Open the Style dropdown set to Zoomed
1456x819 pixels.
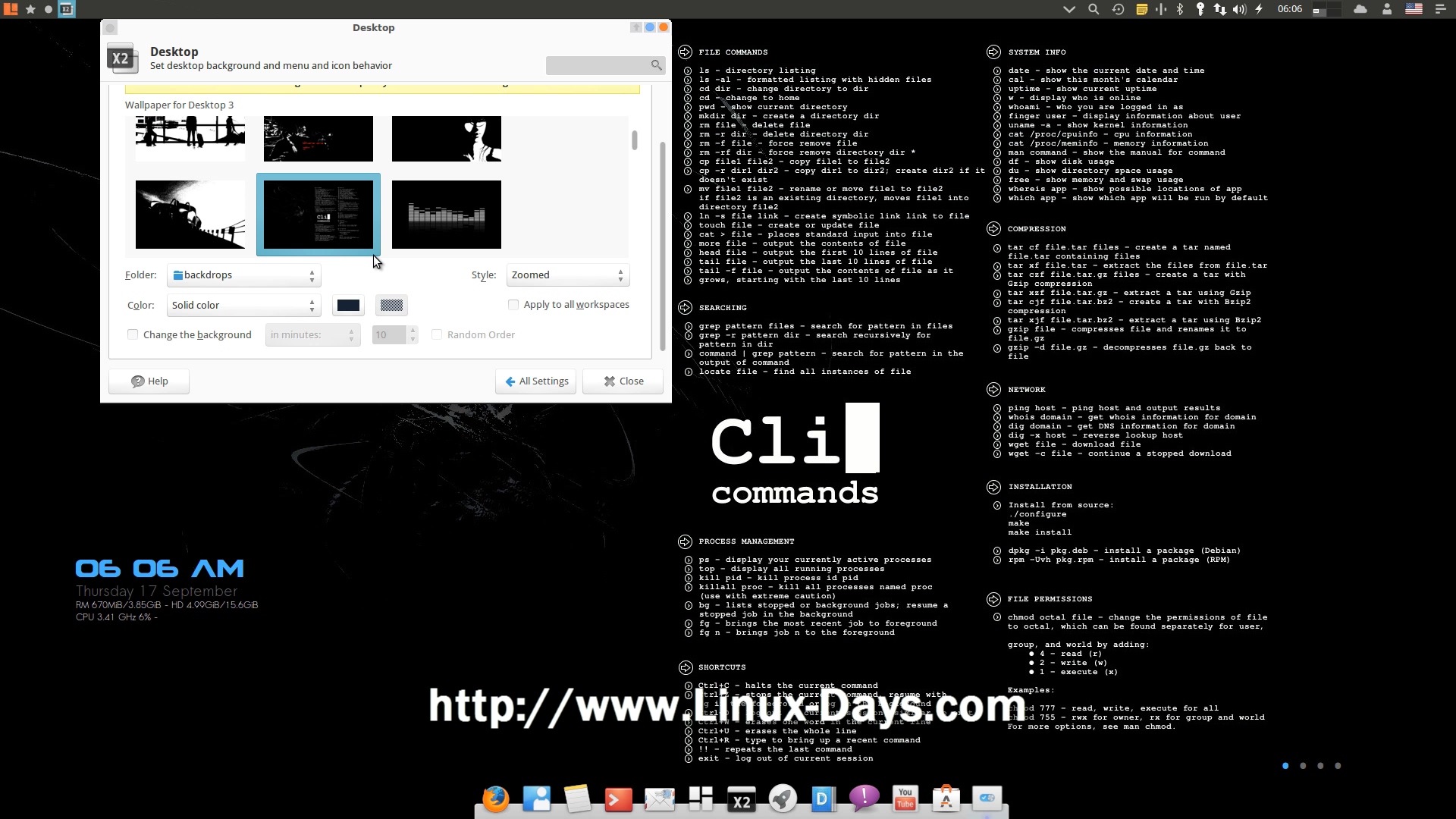(x=568, y=275)
